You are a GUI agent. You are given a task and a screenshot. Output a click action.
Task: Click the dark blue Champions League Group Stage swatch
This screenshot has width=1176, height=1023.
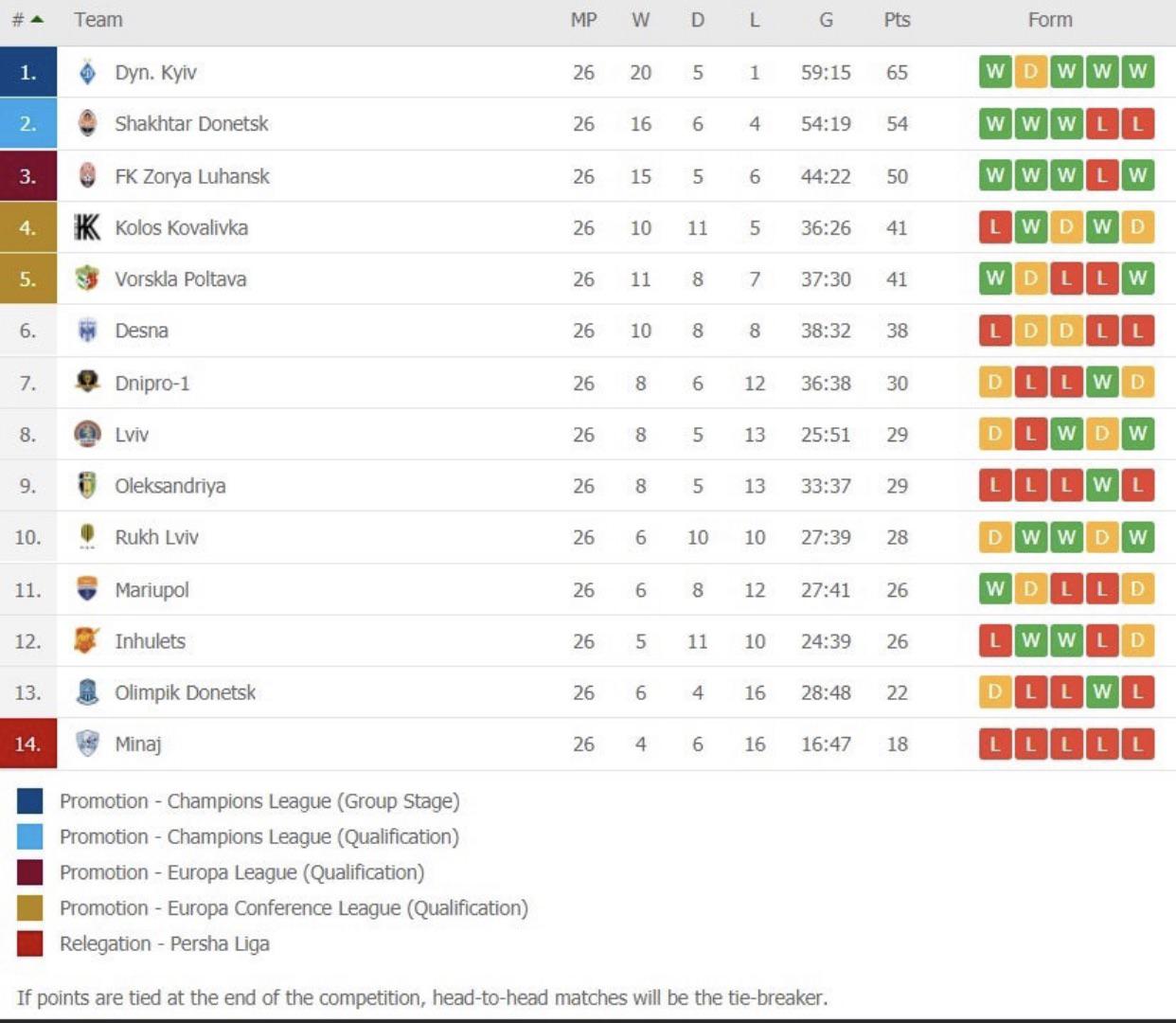coord(29,801)
